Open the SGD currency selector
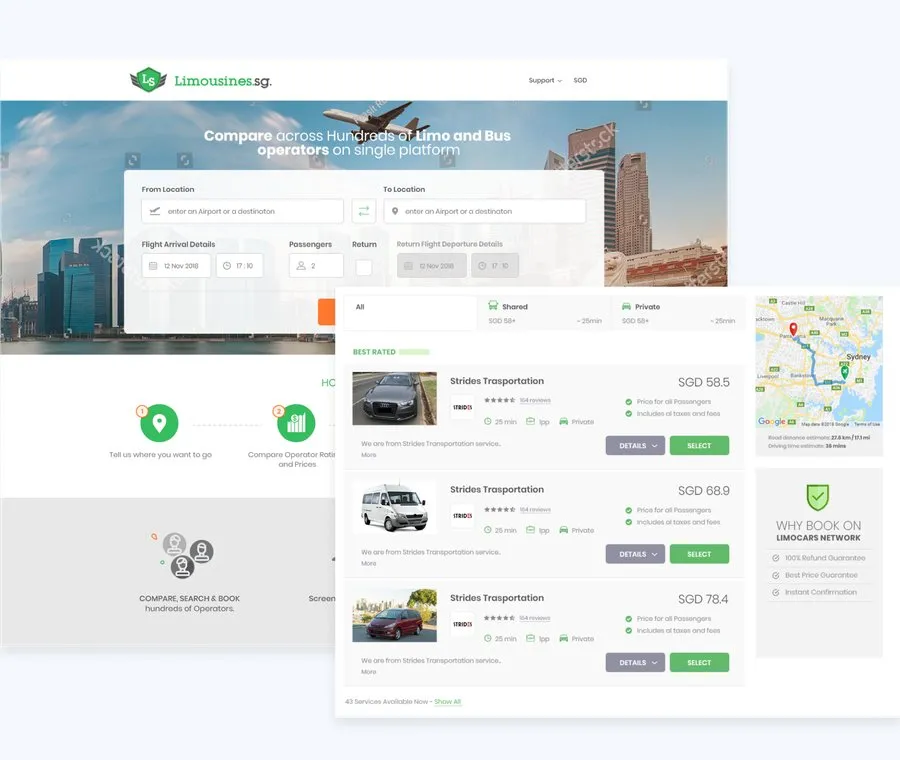This screenshot has width=900, height=760. tap(580, 80)
